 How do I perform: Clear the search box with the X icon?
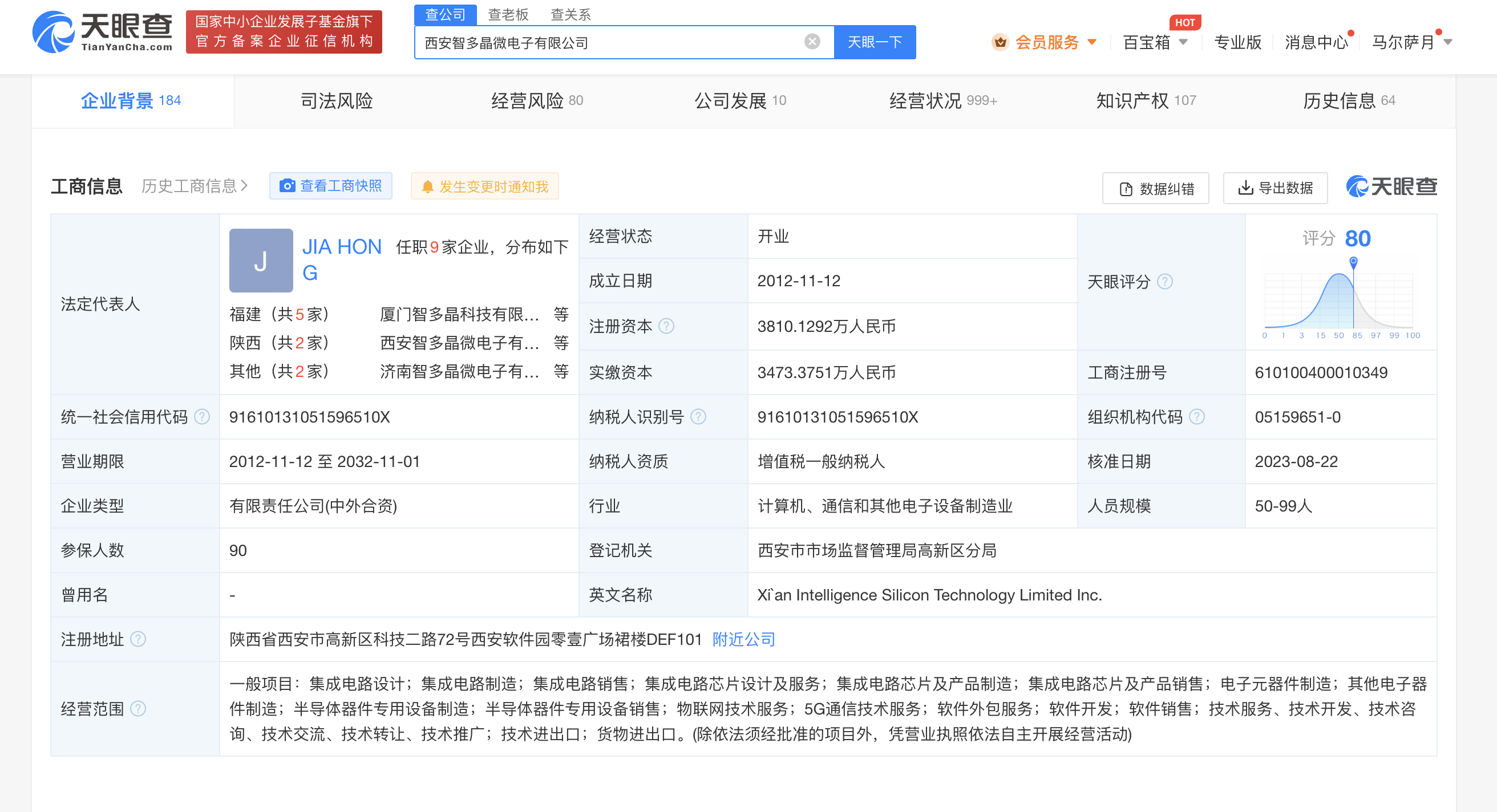tap(812, 42)
